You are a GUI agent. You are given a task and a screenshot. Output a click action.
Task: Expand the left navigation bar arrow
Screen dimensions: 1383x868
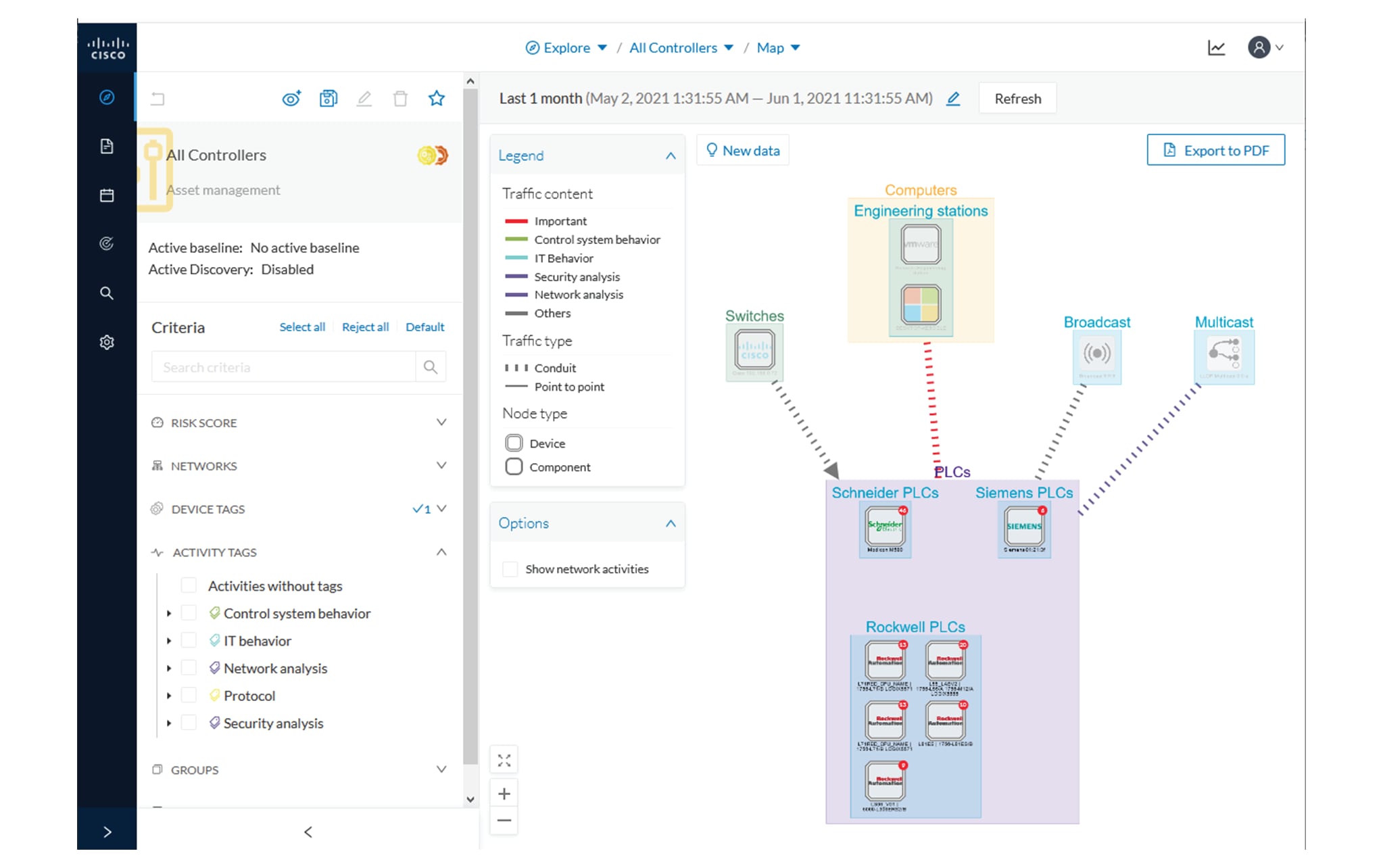[107, 832]
